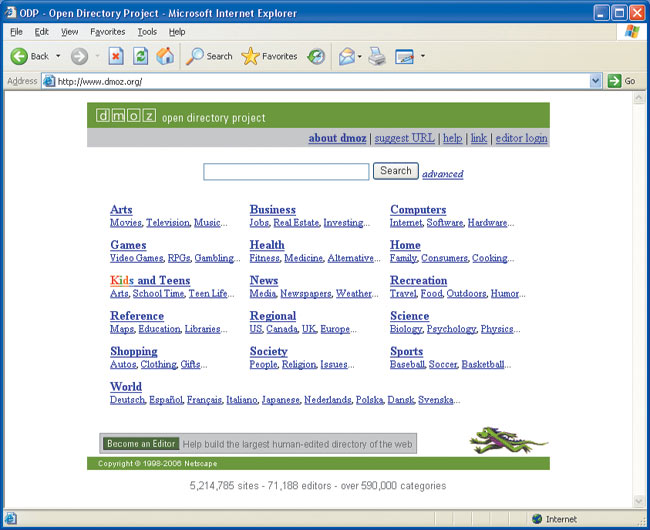Open the Edit dropdown arrow in the toolbar
The width and height of the screenshot is (650, 530).
(x=423, y=56)
